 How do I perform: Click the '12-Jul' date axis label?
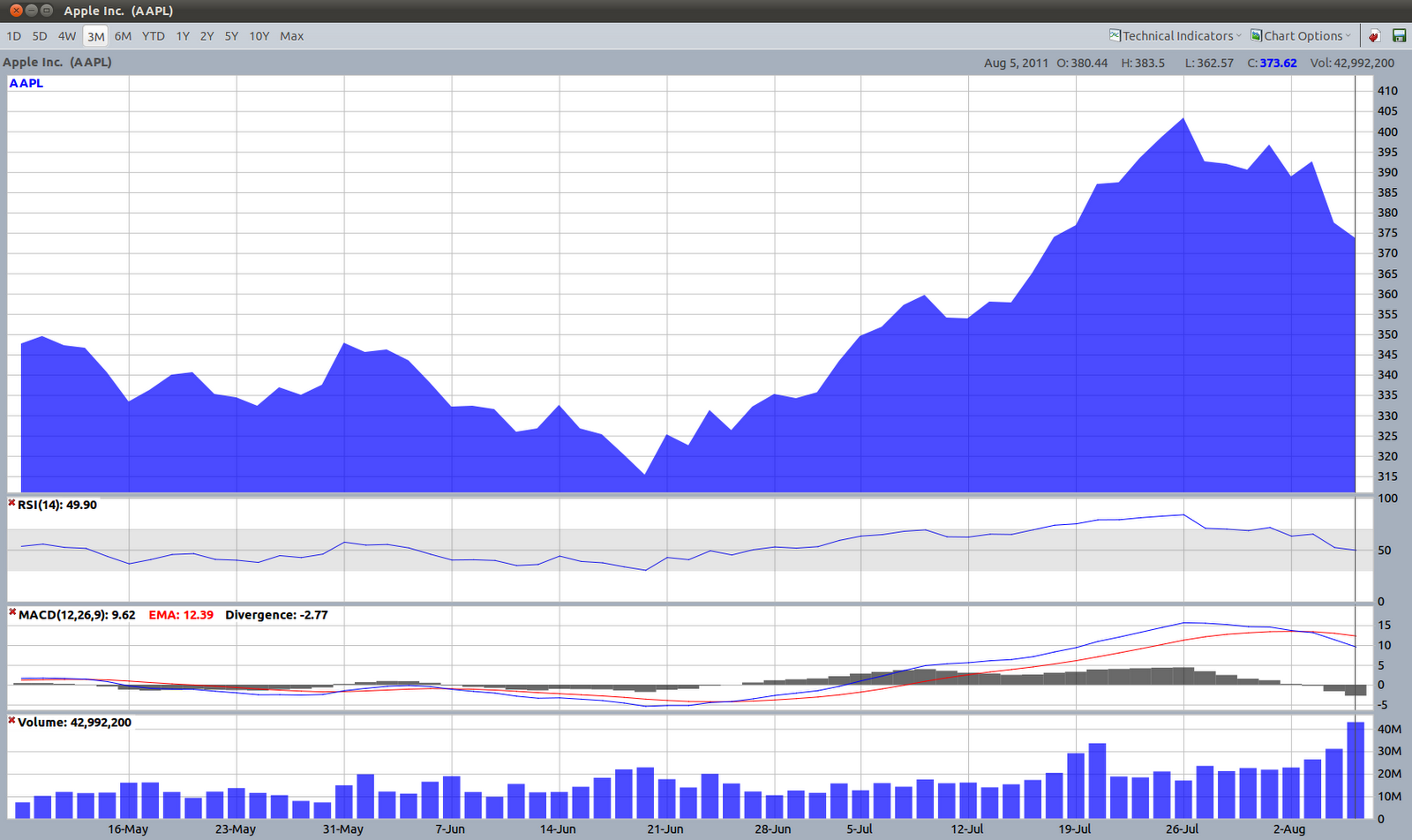click(967, 829)
